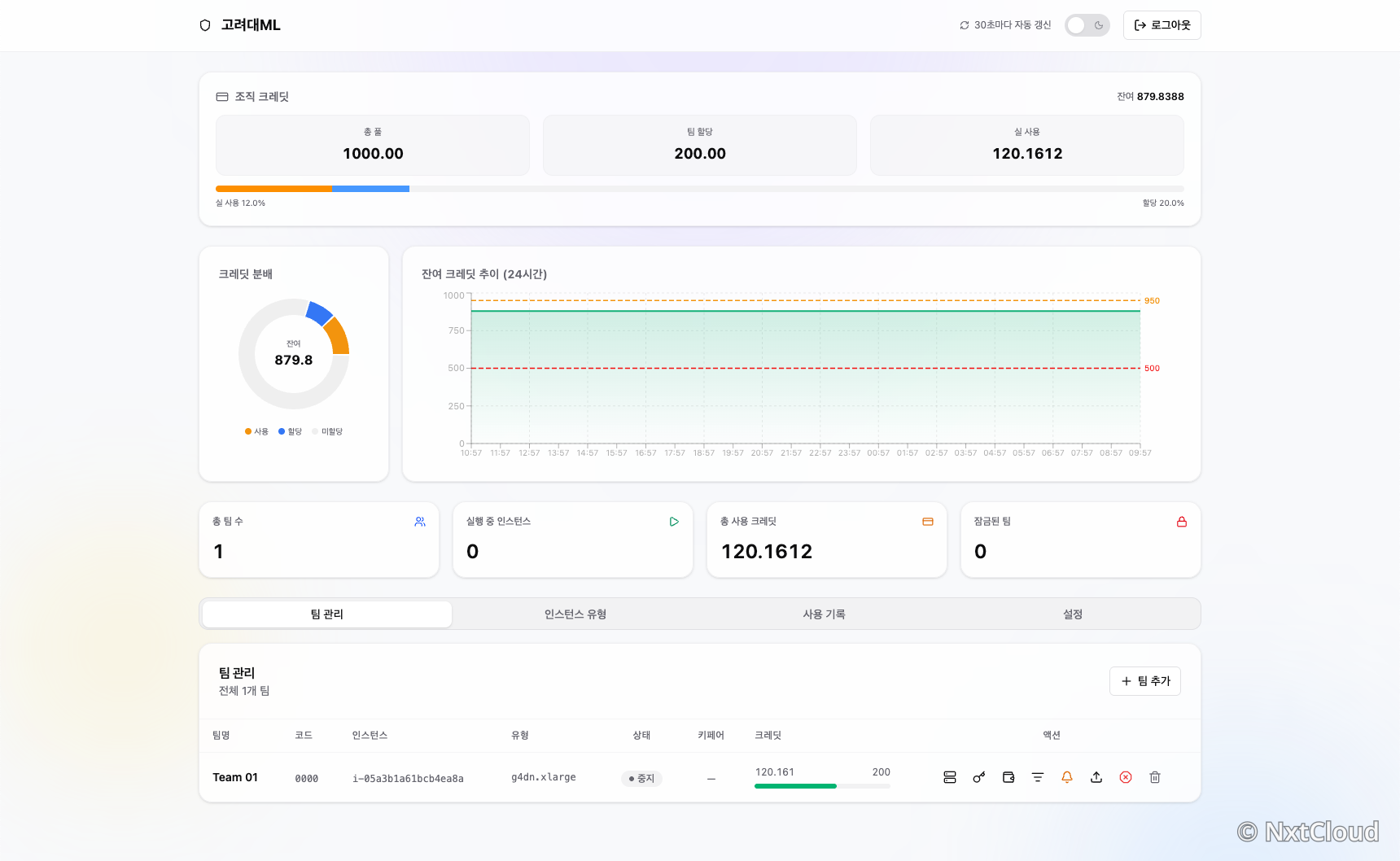1400x861 pixels.
Task: Click the orange bell alert icon
Action: 1067,777
